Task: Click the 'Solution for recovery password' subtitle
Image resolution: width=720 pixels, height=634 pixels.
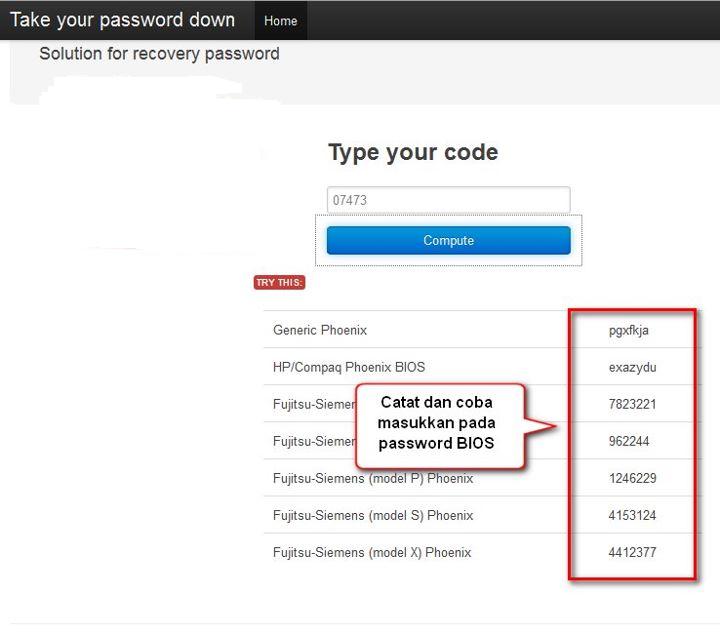Action: click(159, 54)
